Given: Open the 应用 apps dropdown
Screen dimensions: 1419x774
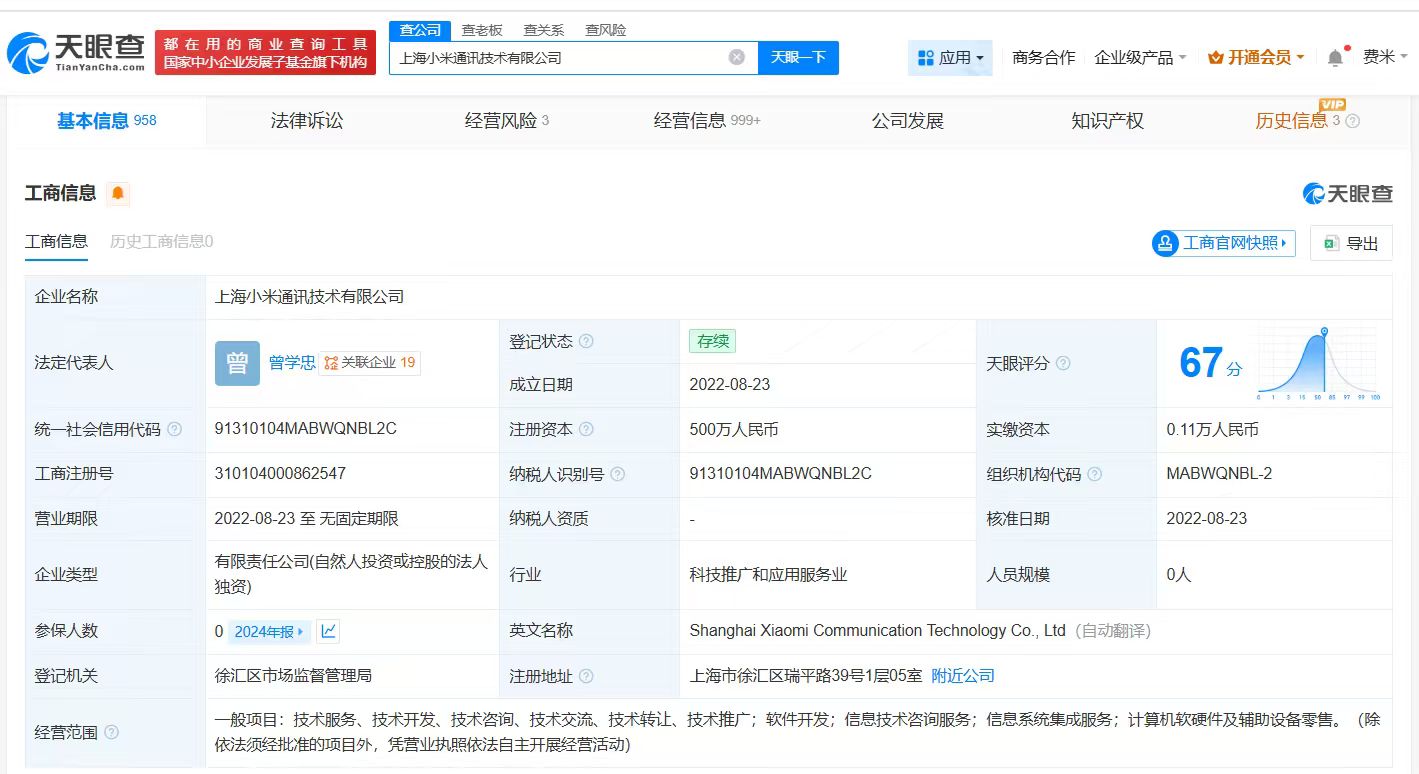Looking at the screenshot, I should coord(950,58).
